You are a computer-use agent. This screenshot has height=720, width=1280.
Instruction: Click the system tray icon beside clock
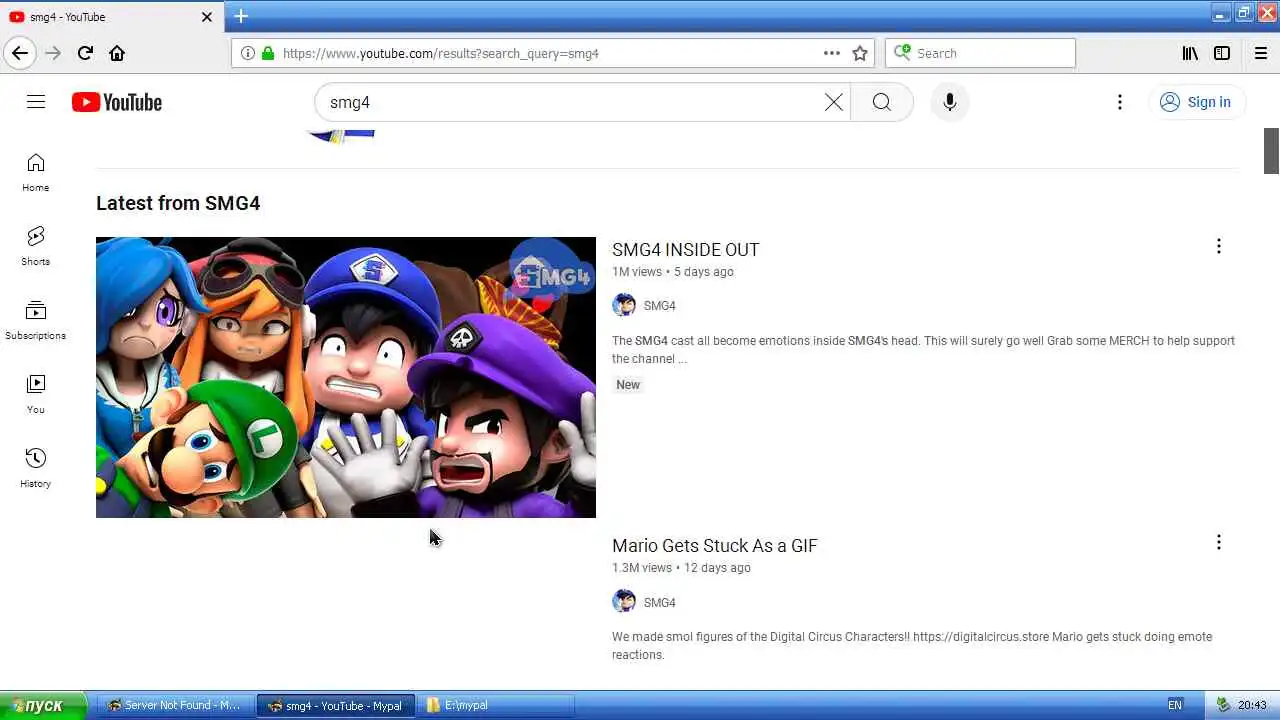1222,705
